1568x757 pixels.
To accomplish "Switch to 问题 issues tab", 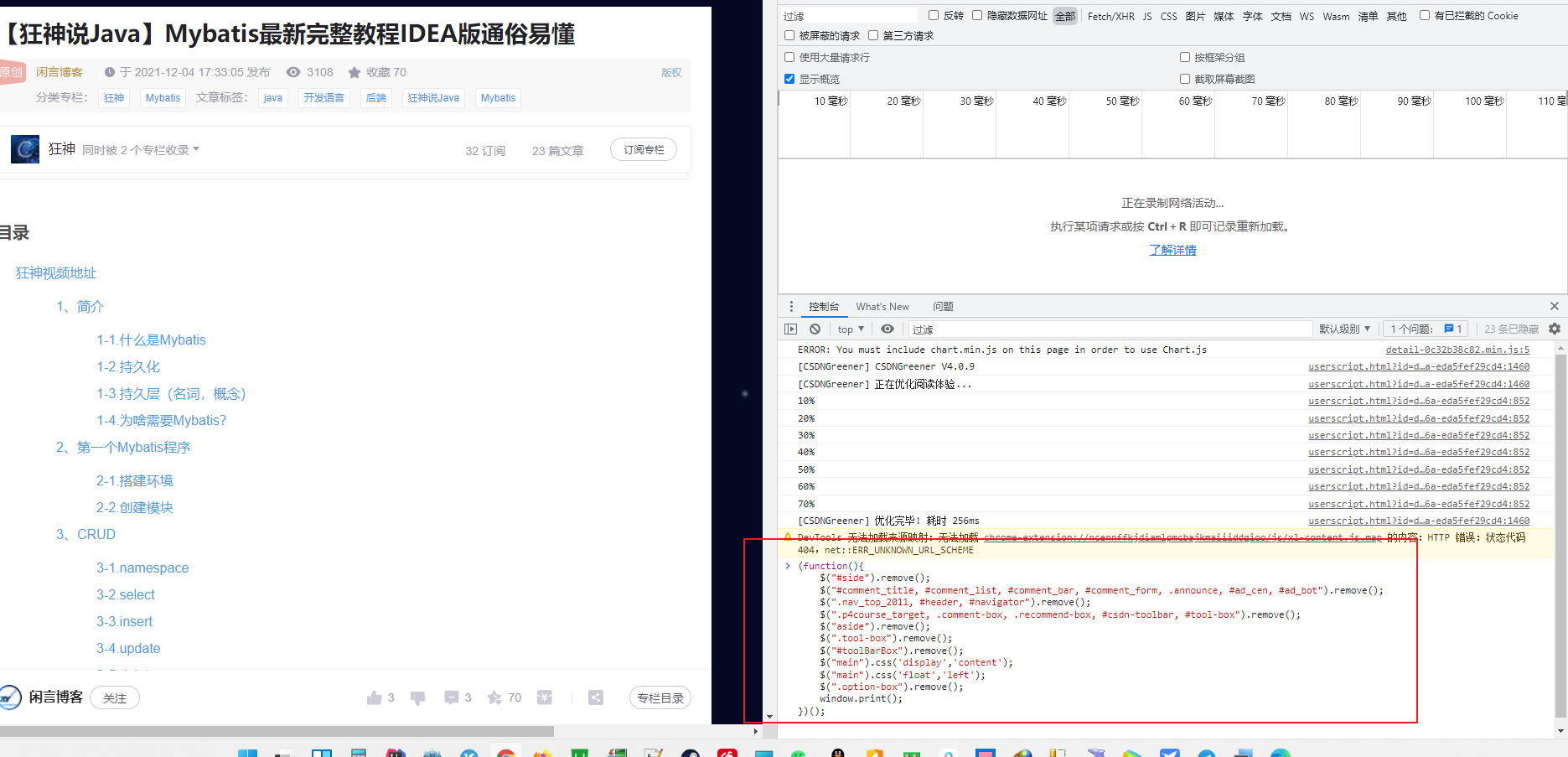I will (x=943, y=306).
